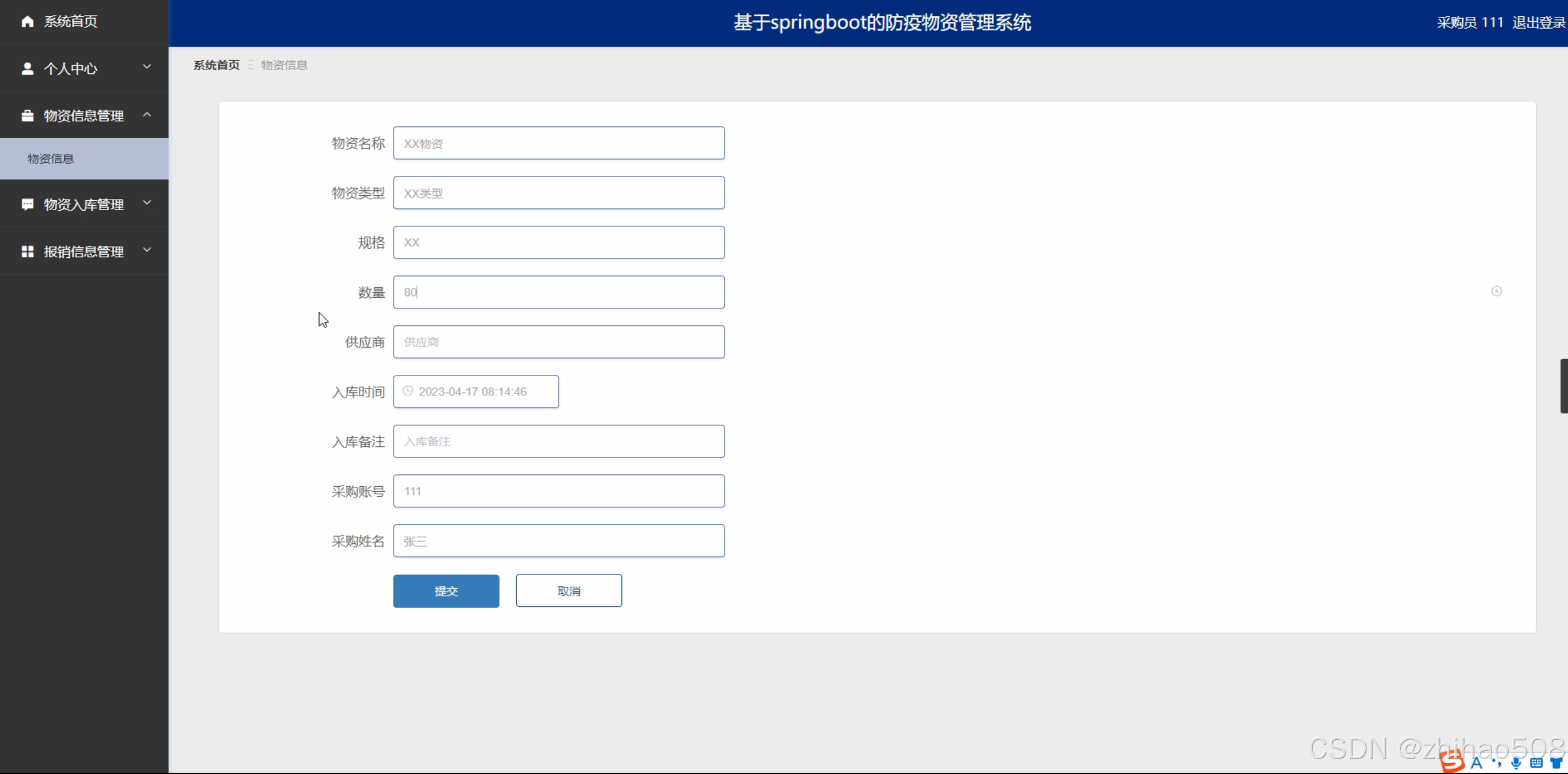Click the Sogou input method S icon
Image resolution: width=1568 pixels, height=774 pixels.
pyautogui.click(x=1453, y=761)
